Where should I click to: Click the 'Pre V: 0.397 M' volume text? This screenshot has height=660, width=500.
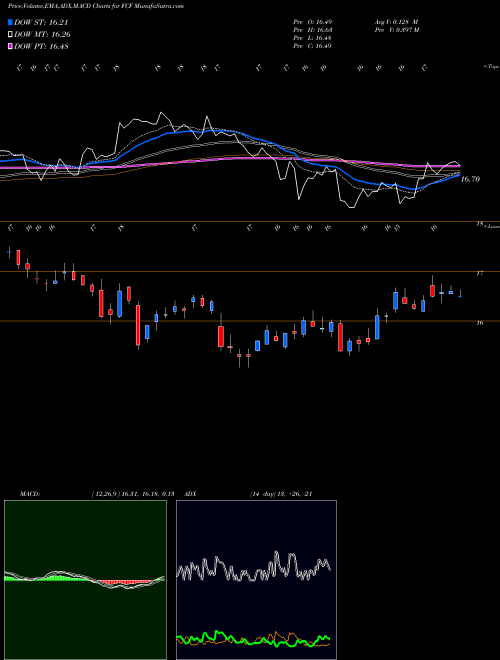tap(396, 29)
